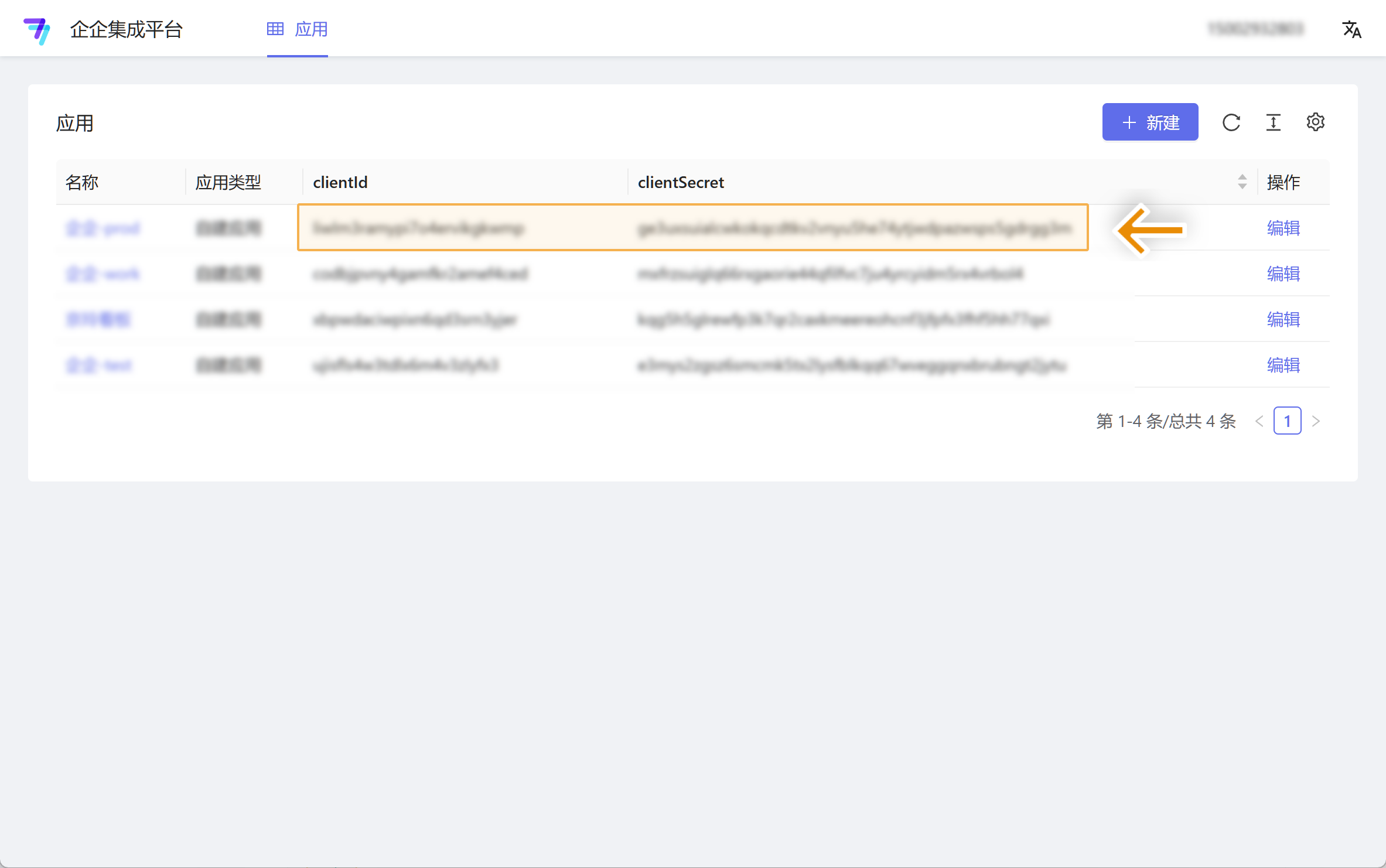Click 编辑 in the first row
This screenshot has height=868, width=1386.
(x=1283, y=228)
